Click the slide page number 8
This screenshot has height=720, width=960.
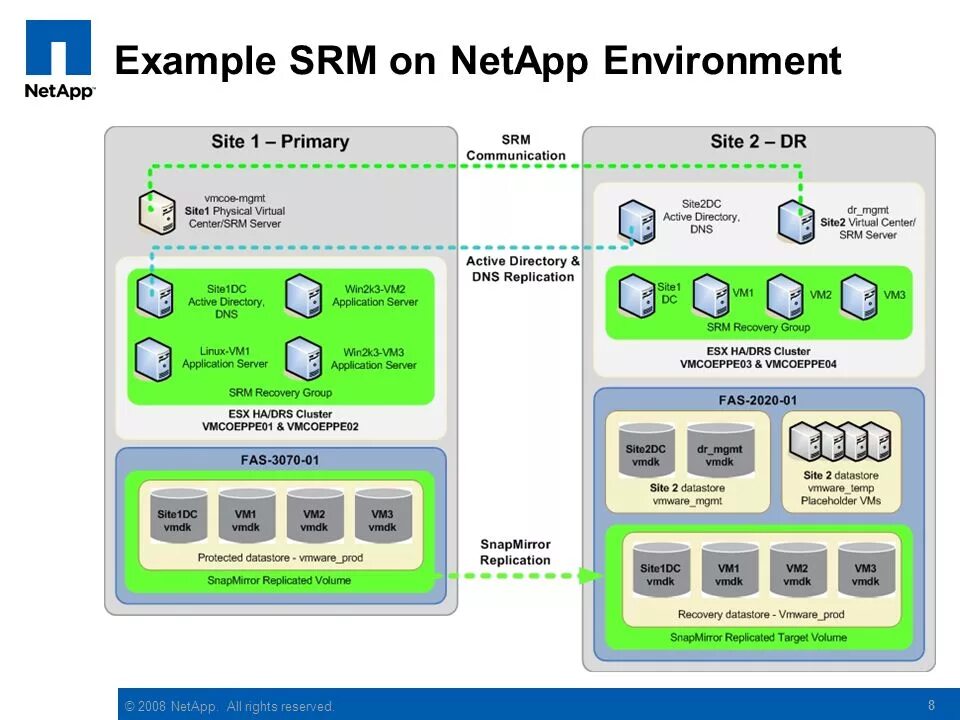click(x=932, y=705)
